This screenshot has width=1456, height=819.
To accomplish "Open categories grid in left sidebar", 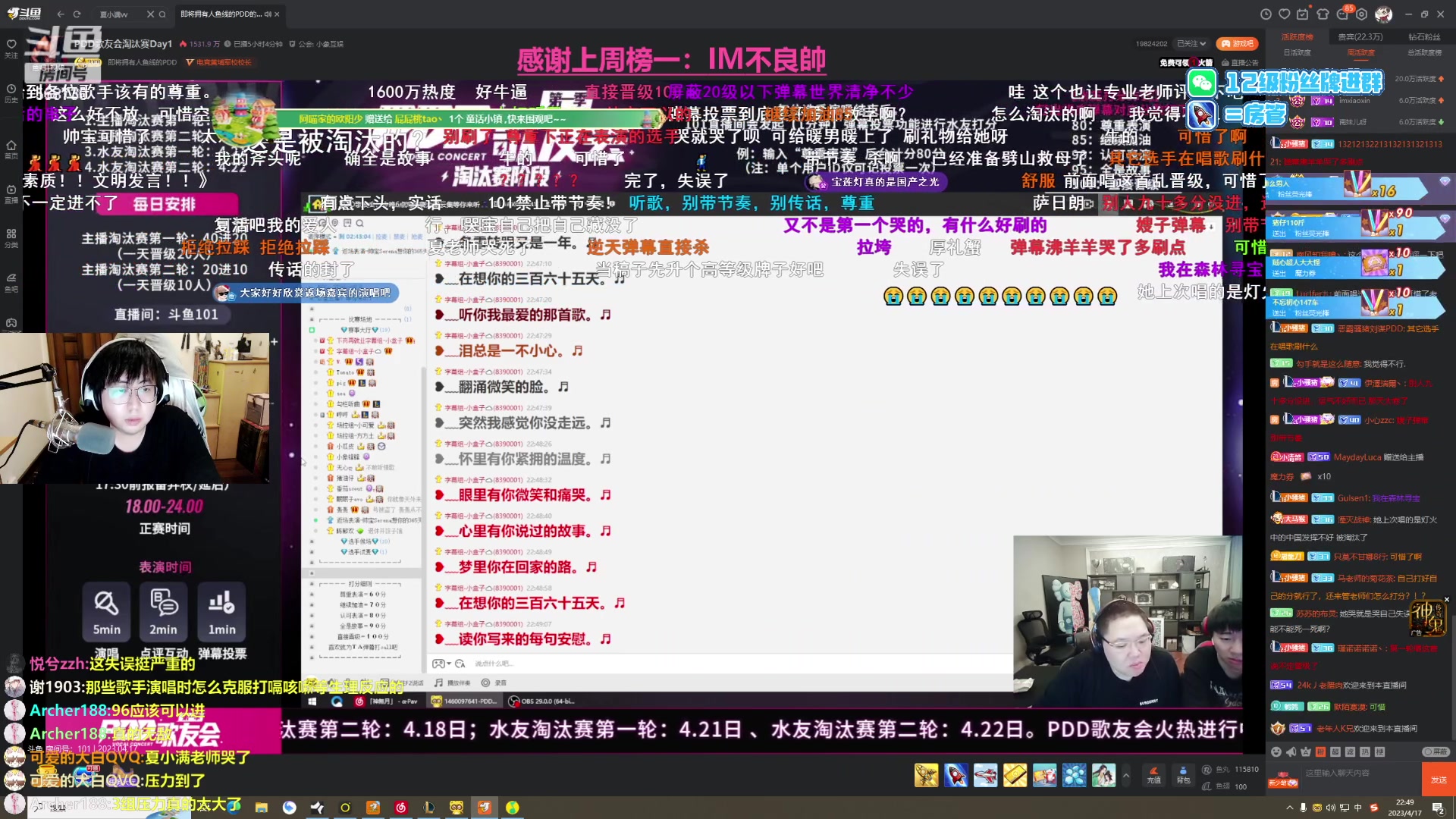I will point(11,238).
